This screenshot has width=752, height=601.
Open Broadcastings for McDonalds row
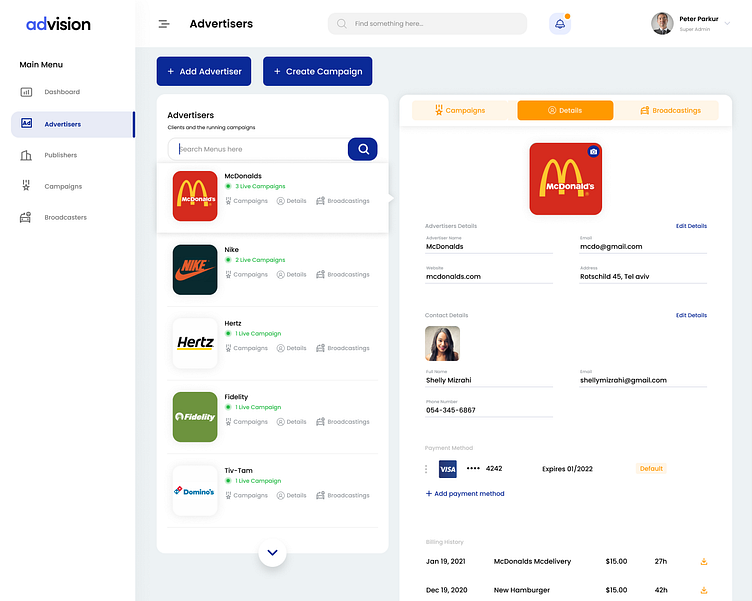coord(343,201)
